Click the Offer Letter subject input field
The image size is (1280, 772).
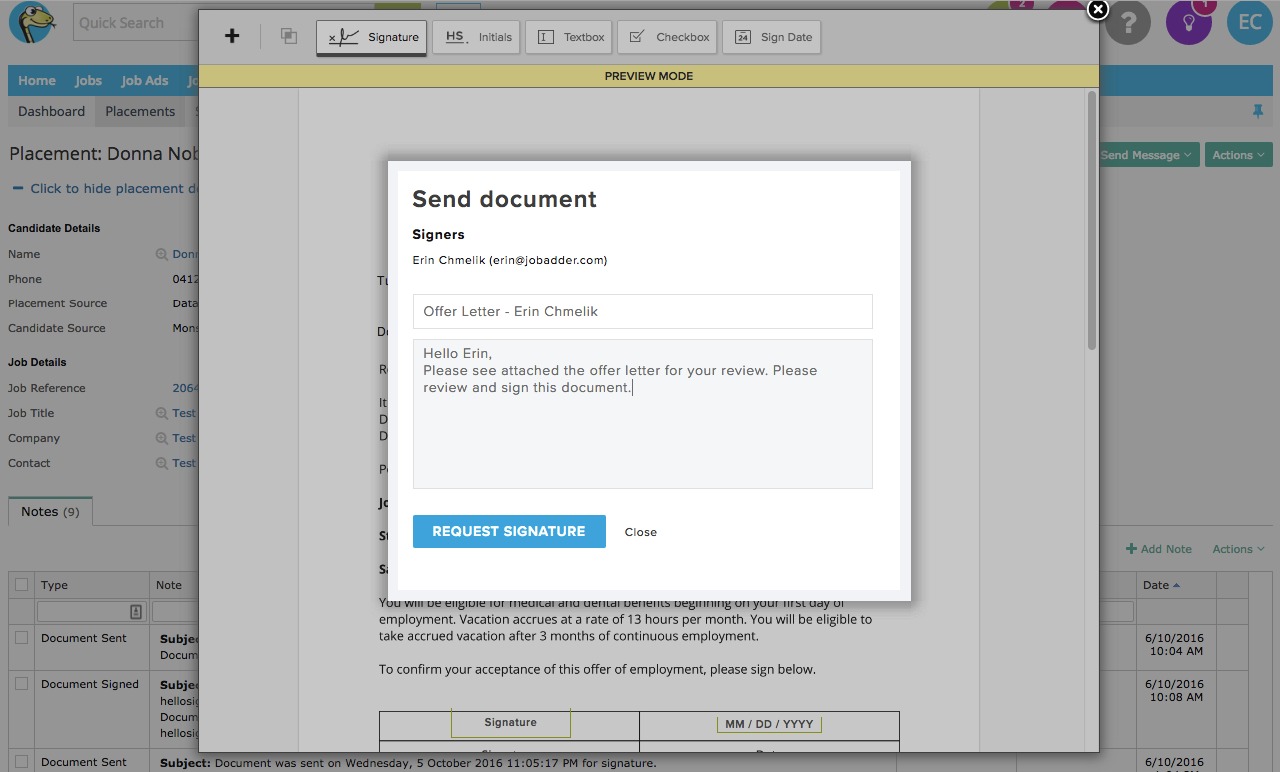click(x=643, y=311)
